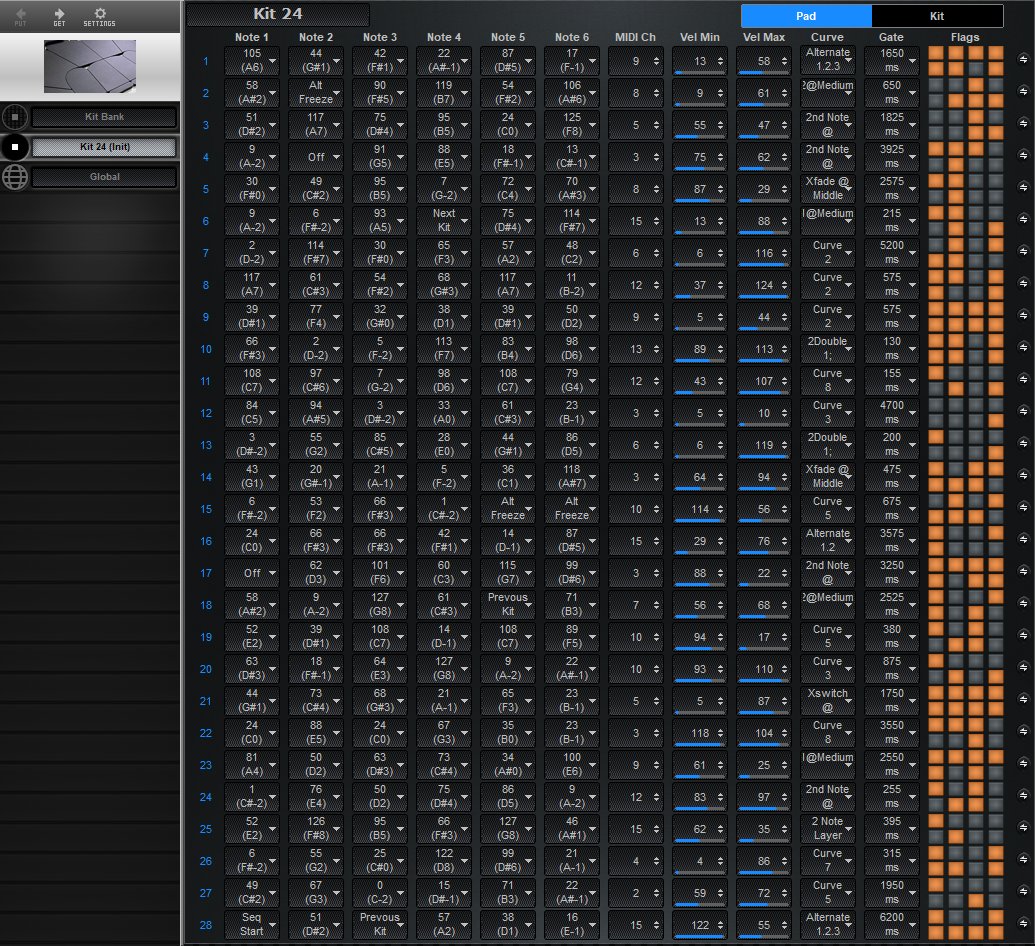Click the swap arrows icon for pad 2
This screenshot has height=946, width=1035.
click(1023, 92)
